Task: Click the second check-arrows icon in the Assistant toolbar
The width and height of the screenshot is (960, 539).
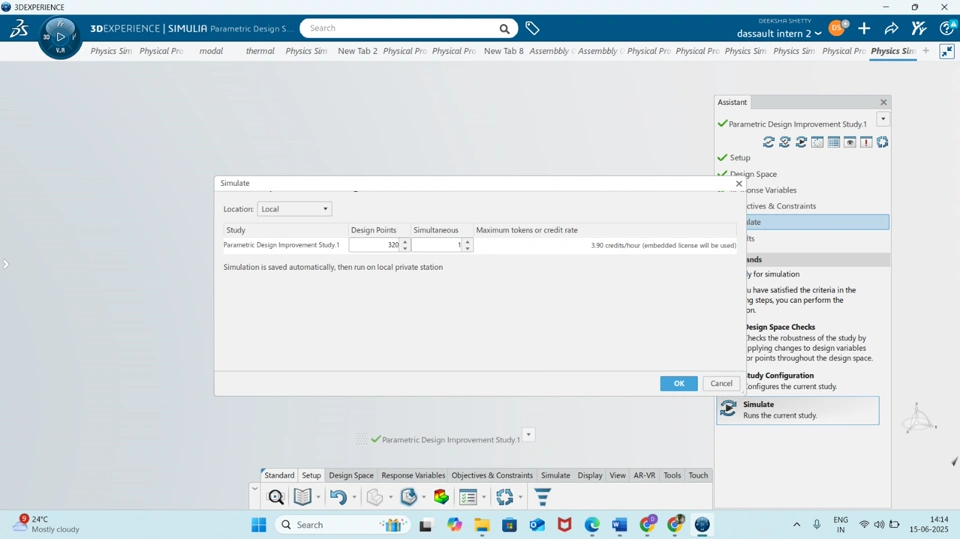Action: [x=784, y=142]
